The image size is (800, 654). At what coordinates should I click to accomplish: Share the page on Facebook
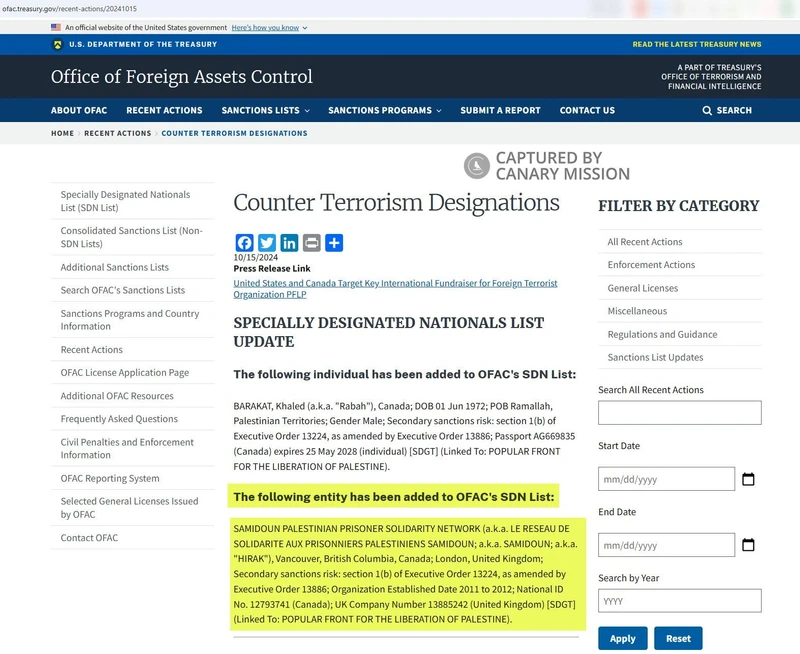243,242
